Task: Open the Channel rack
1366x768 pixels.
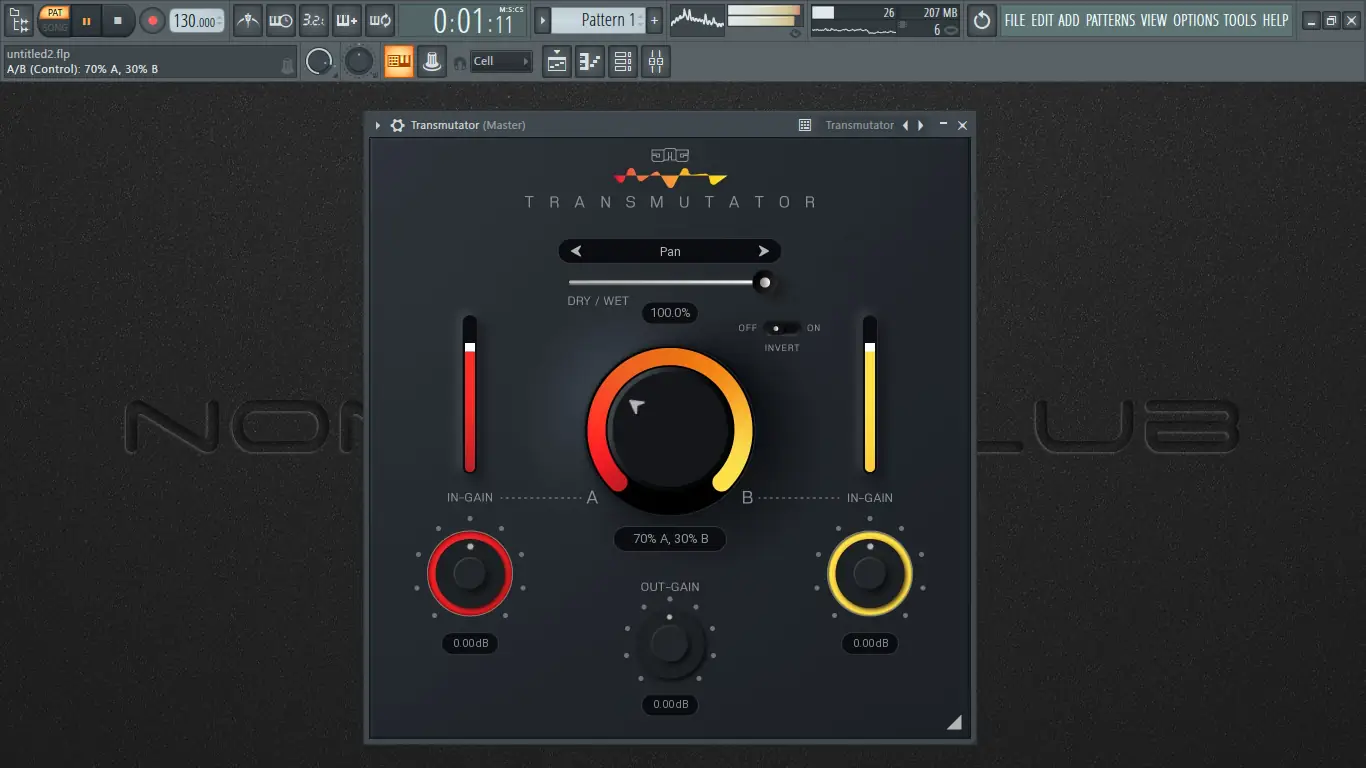Action: pos(621,61)
